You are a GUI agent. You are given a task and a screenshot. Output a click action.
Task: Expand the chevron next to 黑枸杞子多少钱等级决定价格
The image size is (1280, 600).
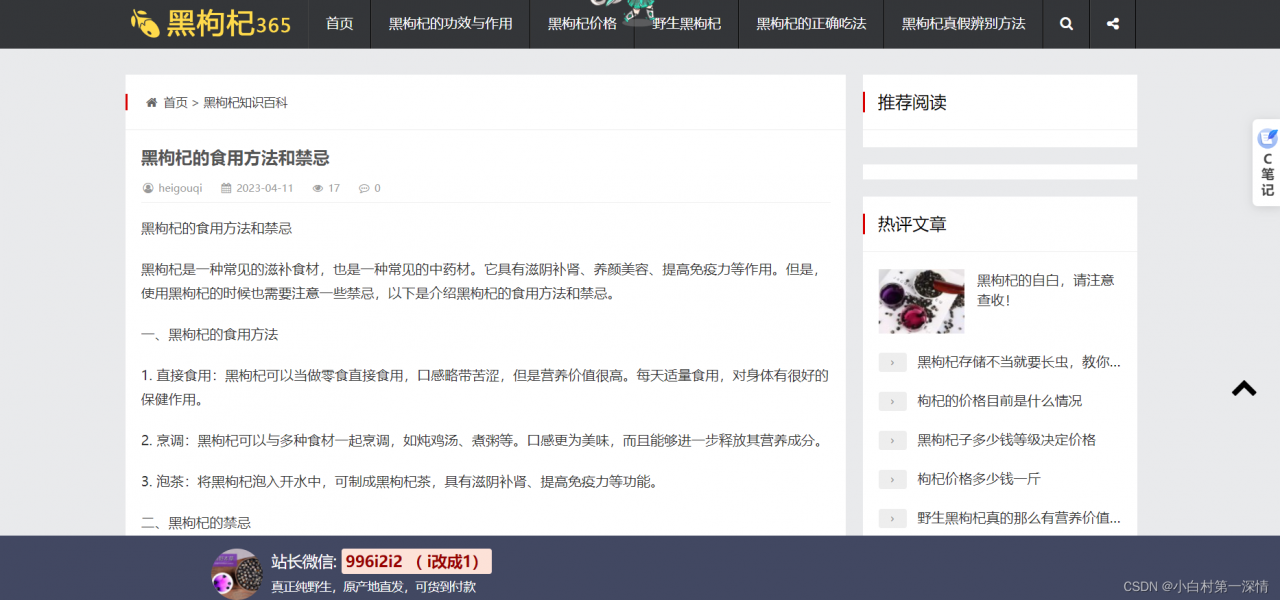[x=892, y=440]
